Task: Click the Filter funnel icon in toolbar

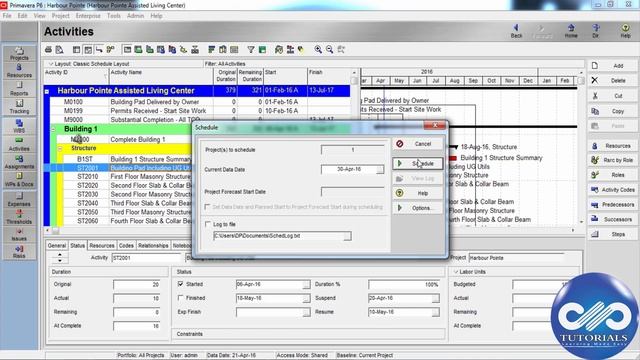Action: 251,49
